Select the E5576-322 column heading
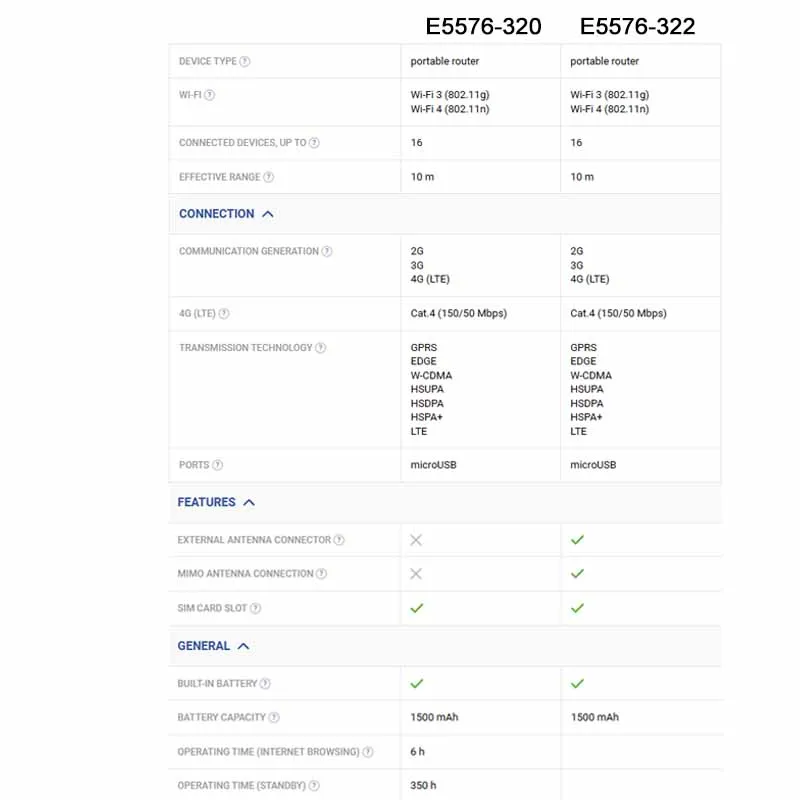 (637, 26)
